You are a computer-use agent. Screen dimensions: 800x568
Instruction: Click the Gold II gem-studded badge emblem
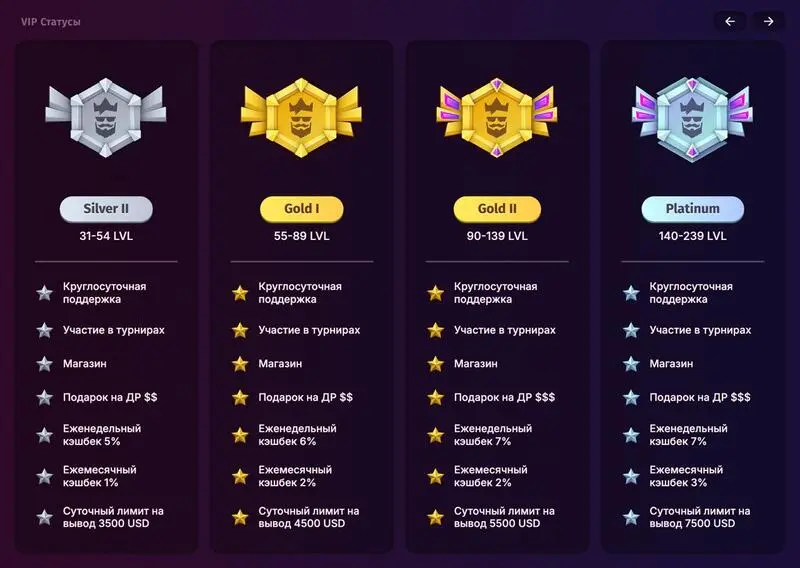pos(497,114)
